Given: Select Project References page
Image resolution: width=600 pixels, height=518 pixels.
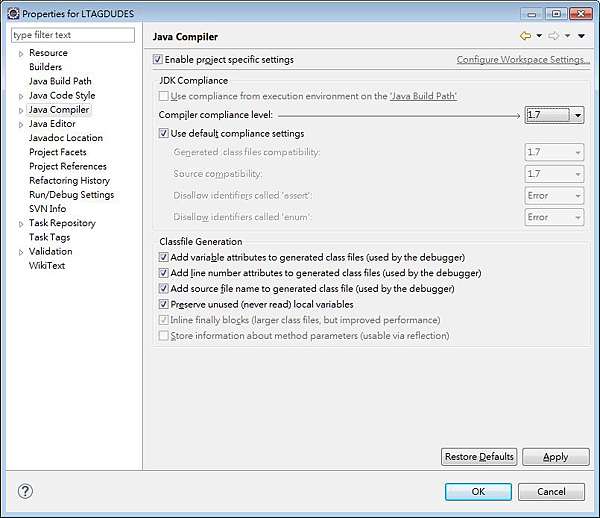Looking at the screenshot, I should (68, 166).
